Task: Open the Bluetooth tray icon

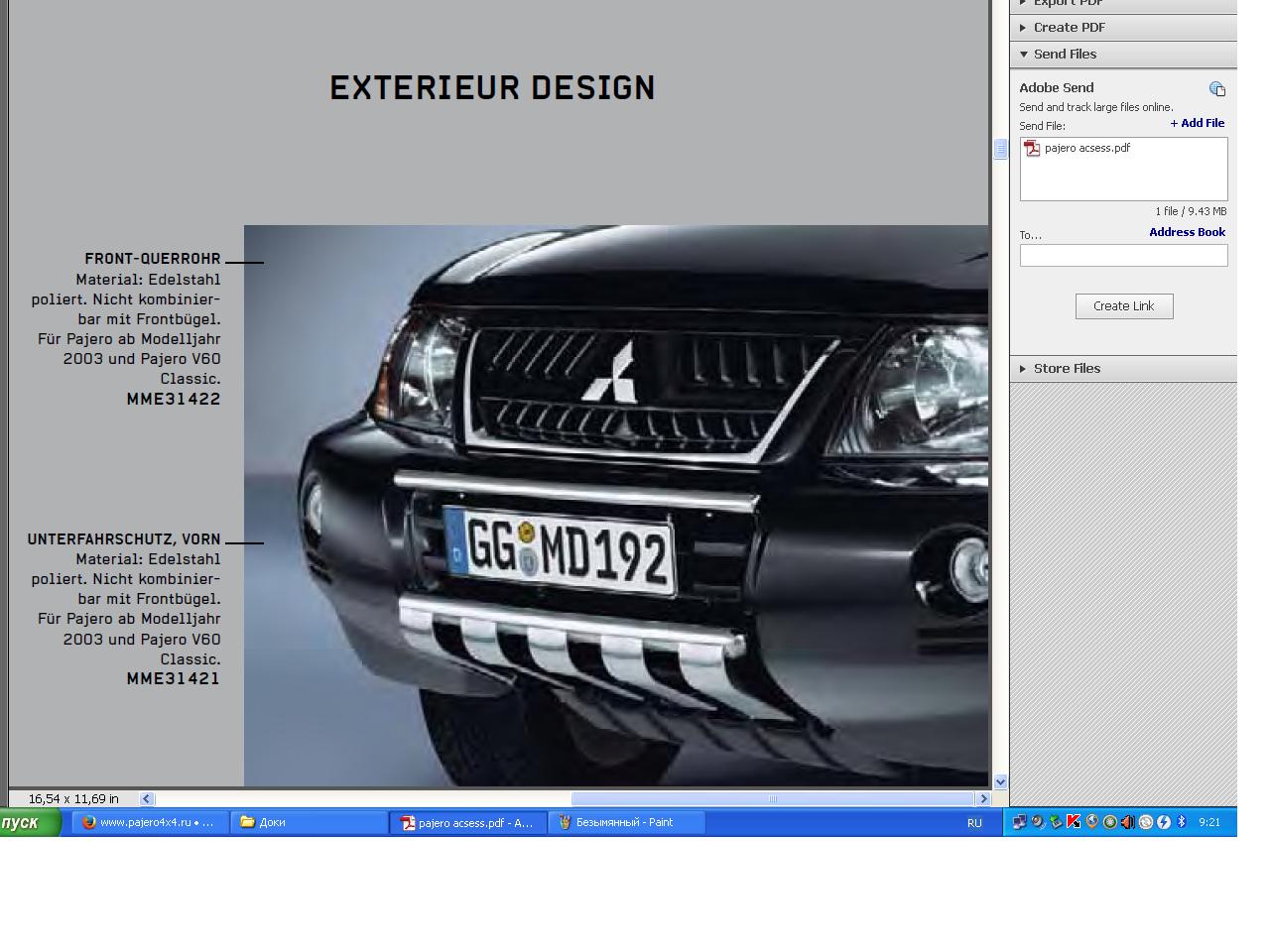Action: [1182, 822]
